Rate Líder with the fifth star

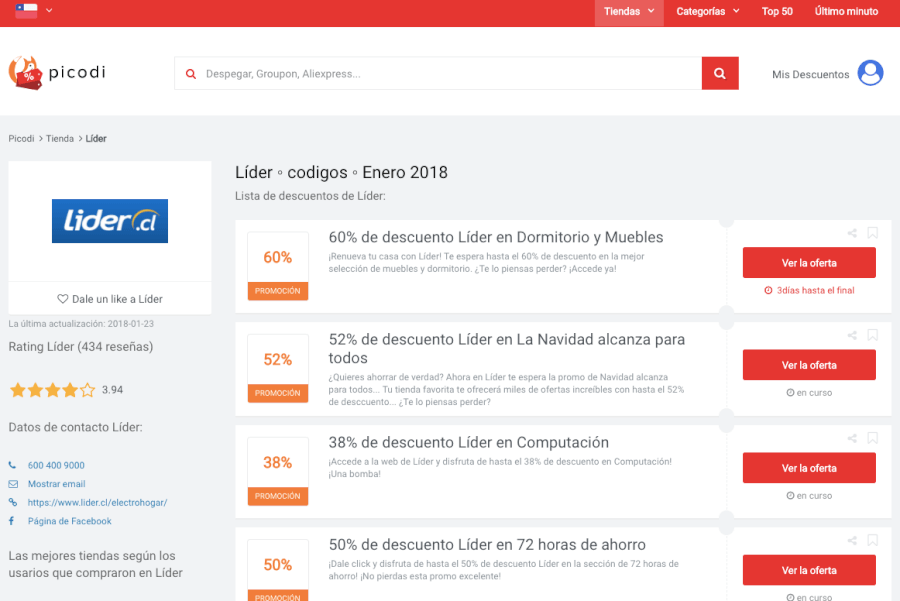click(x=88, y=390)
